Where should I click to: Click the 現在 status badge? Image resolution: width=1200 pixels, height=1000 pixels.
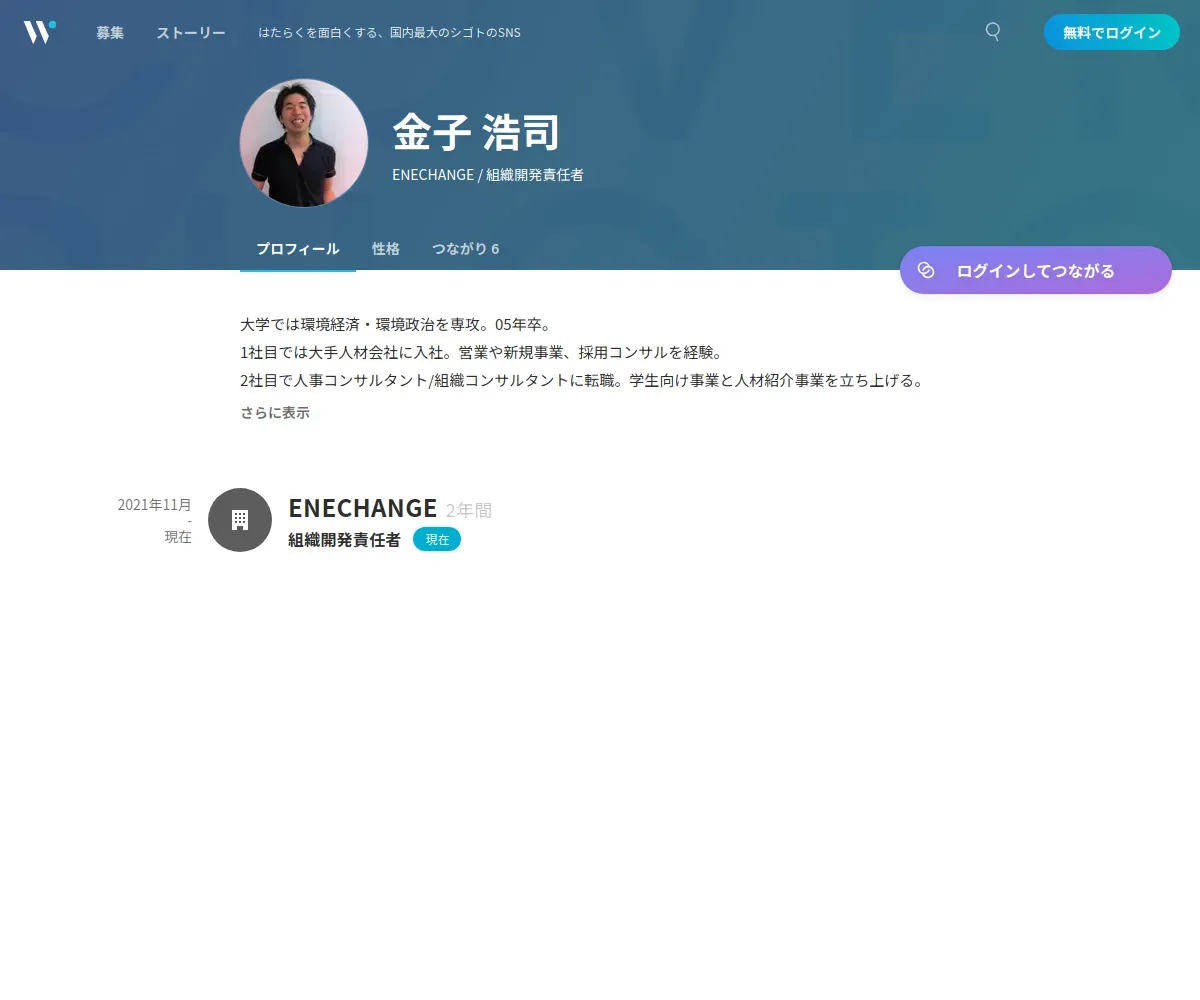click(437, 539)
